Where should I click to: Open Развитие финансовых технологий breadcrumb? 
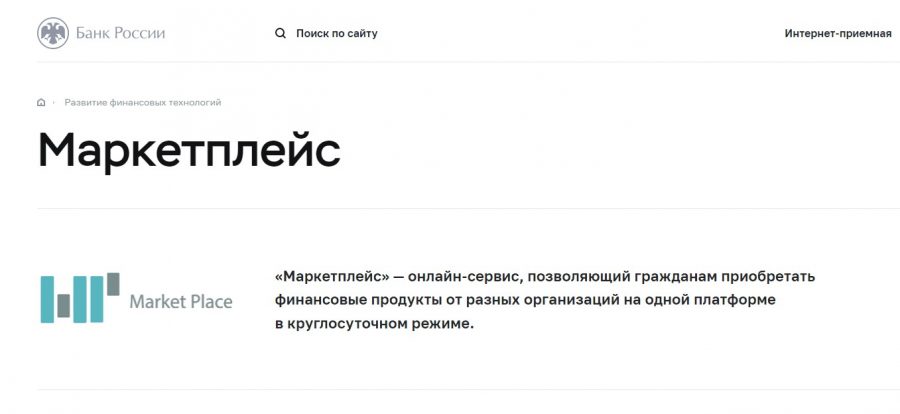[142, 102]
